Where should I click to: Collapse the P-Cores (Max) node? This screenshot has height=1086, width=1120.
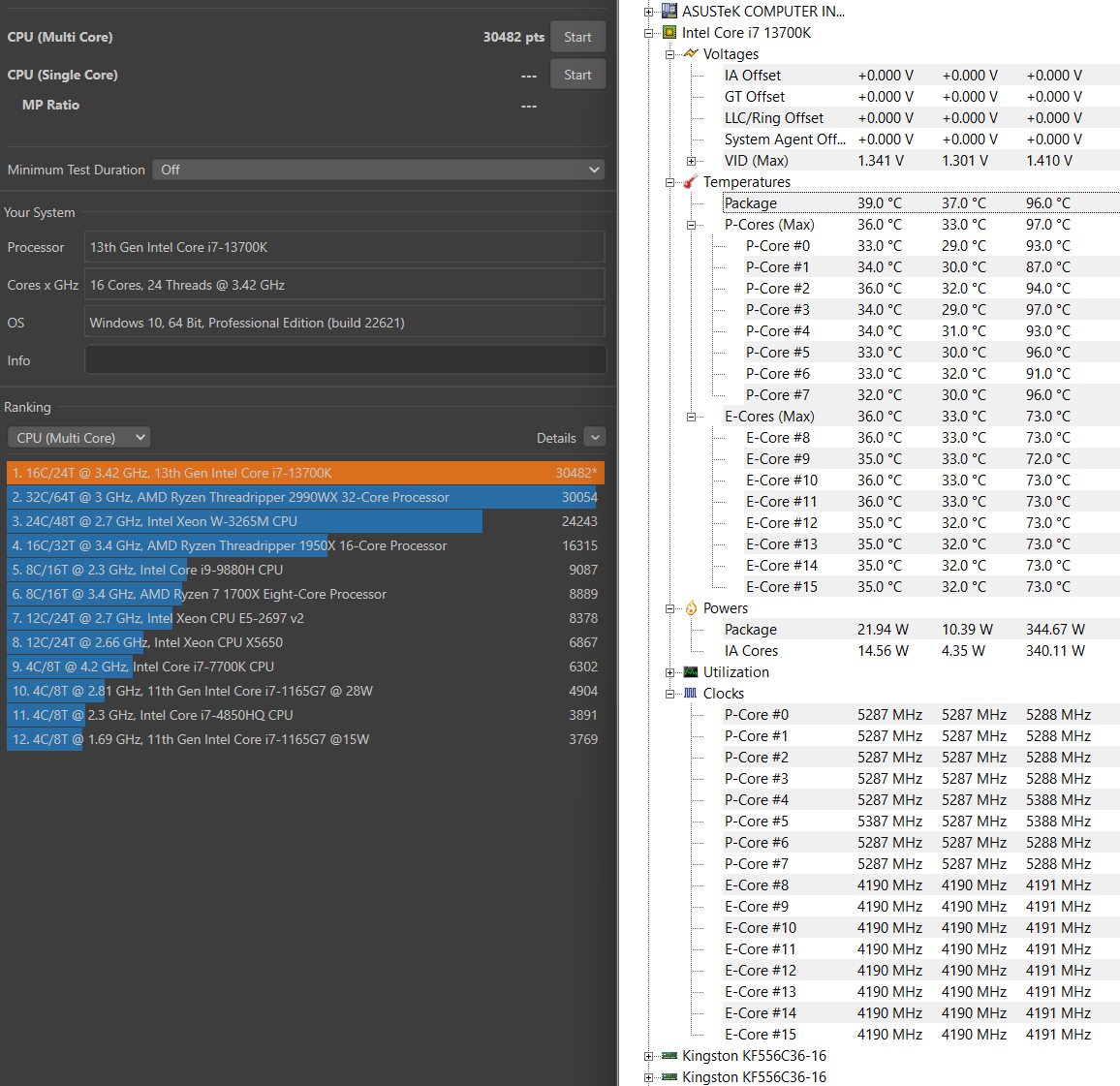tap(692, 225)
